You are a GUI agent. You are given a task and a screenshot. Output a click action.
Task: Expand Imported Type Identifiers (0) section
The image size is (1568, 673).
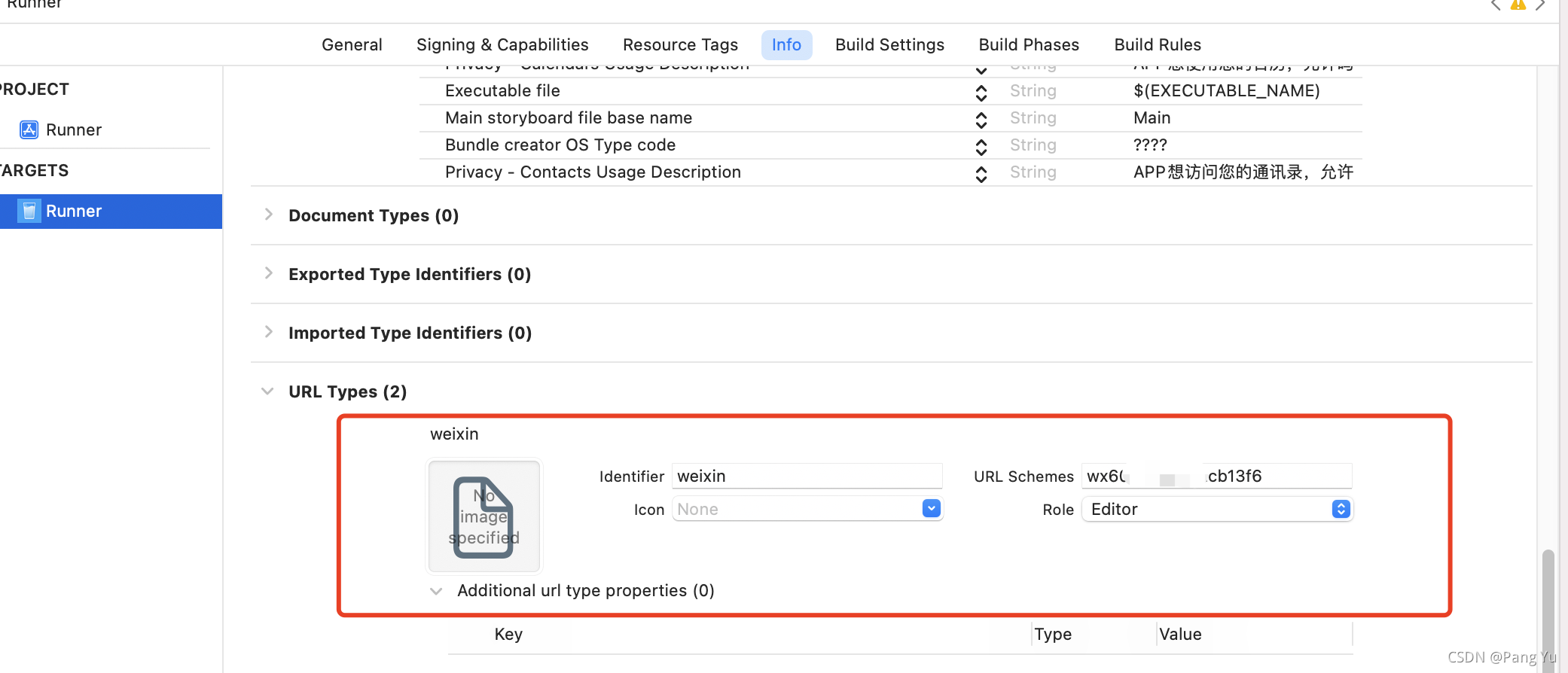click(268, 332)
